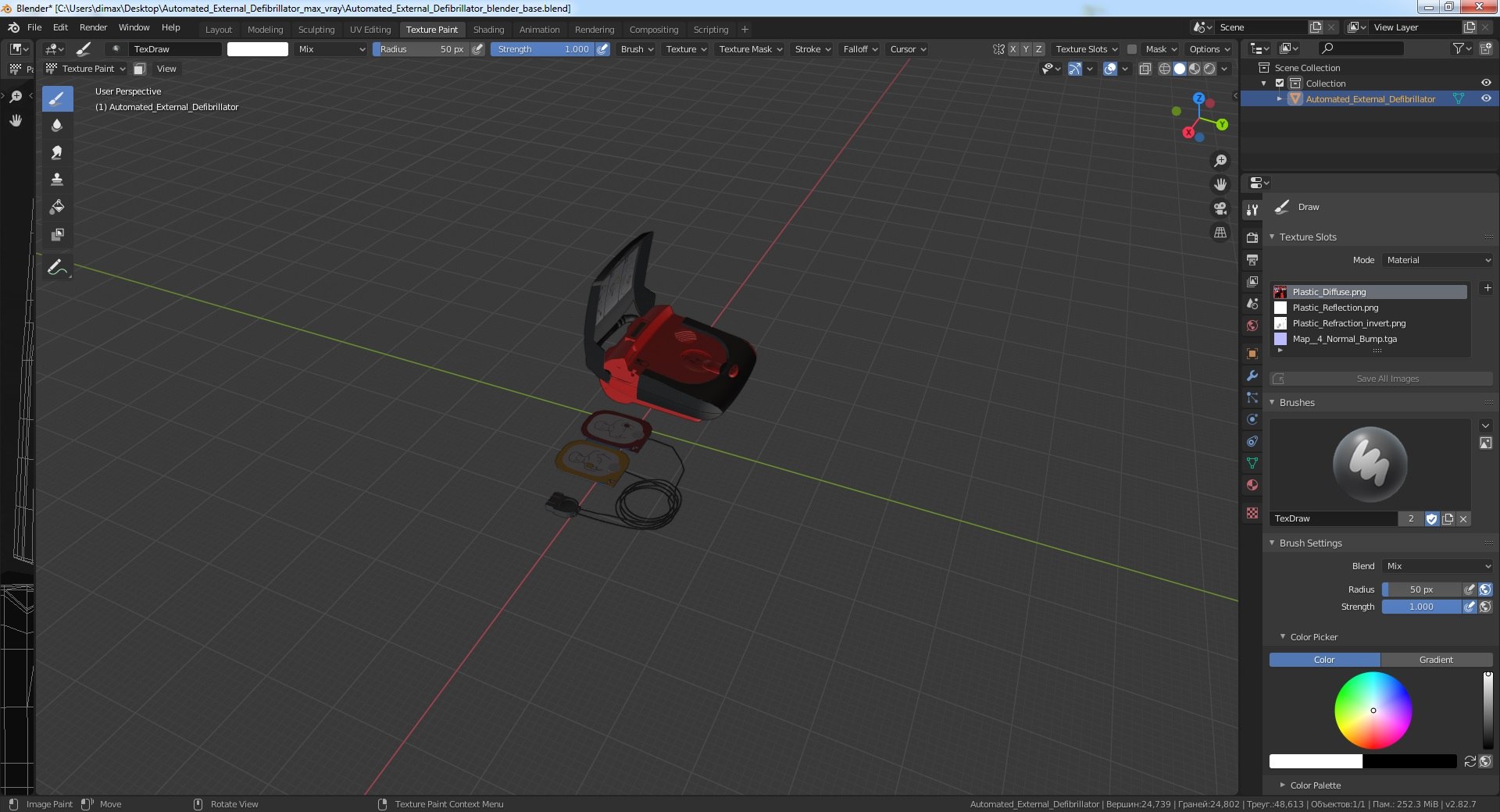Select the Plastic_Reflection.png texture slot

pos(1370,308)
